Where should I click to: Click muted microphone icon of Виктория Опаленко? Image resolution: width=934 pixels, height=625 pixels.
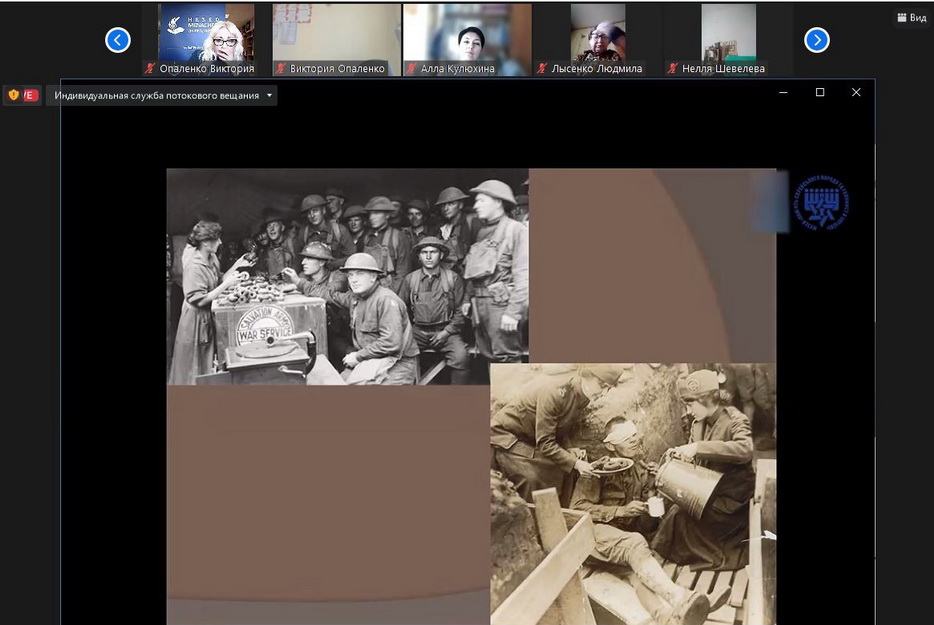[281, 69]
